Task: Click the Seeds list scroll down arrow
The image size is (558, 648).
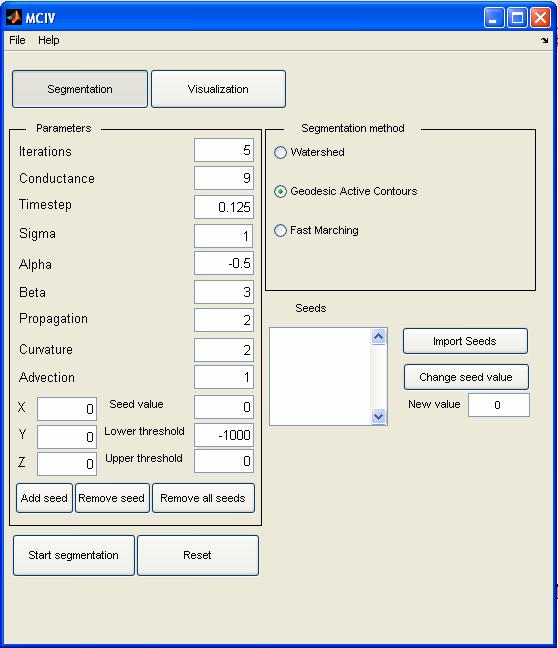Action: pos(379,416)
